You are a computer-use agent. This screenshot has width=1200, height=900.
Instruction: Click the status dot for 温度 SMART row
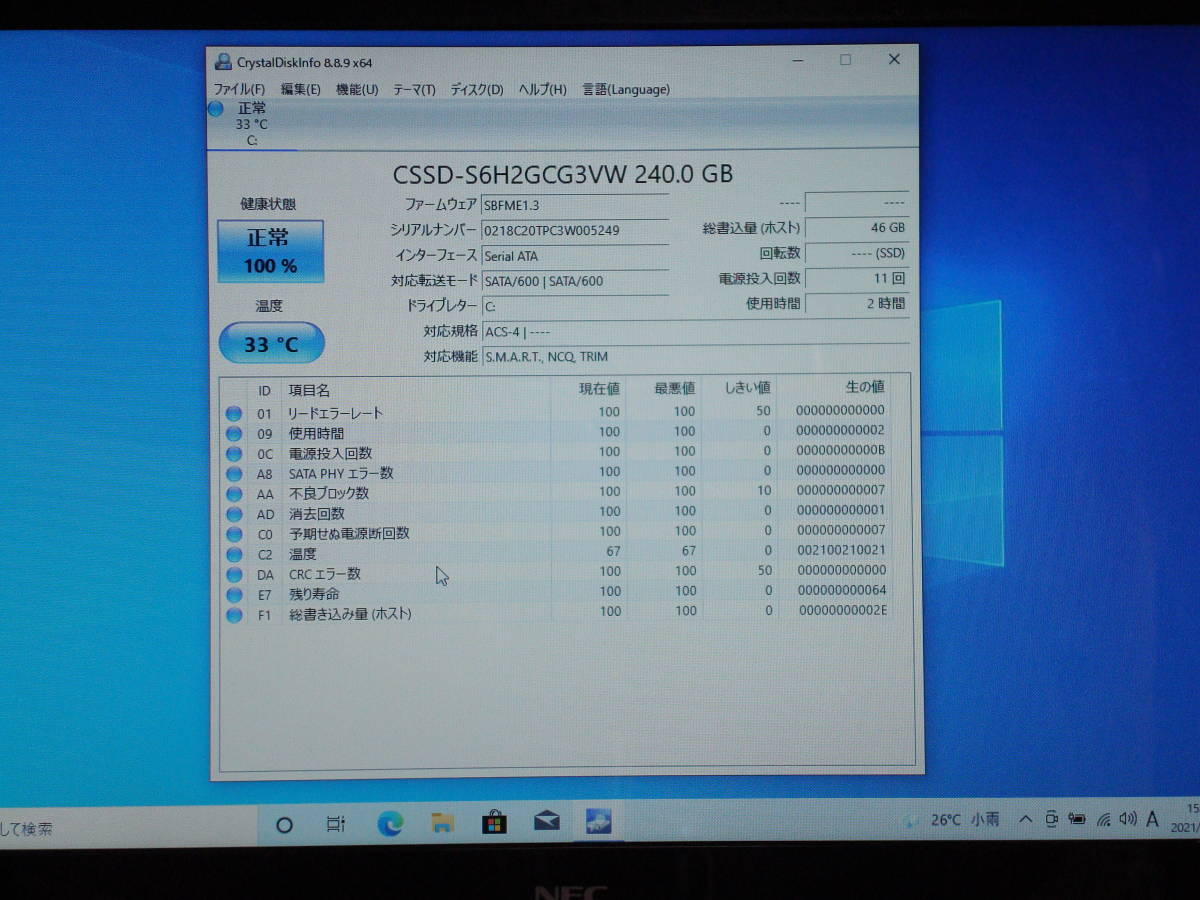pyautogui.click(x=234, y=553)
